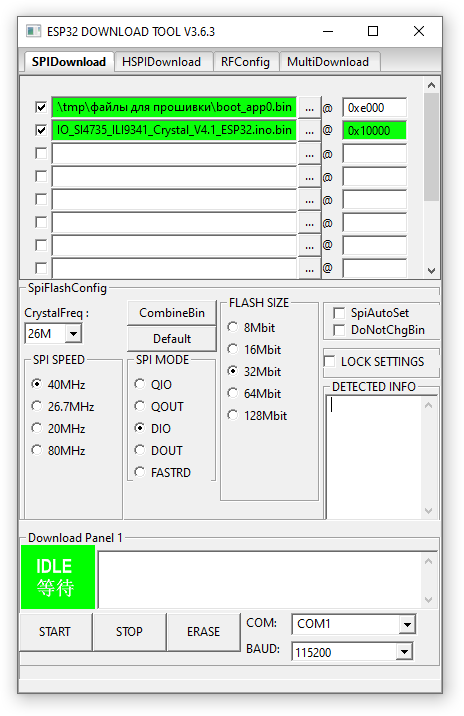The height and width of the screenshot is (716, 464).
Task: Click the boot_app0.bin file path field
Action: tap(174, 107)
